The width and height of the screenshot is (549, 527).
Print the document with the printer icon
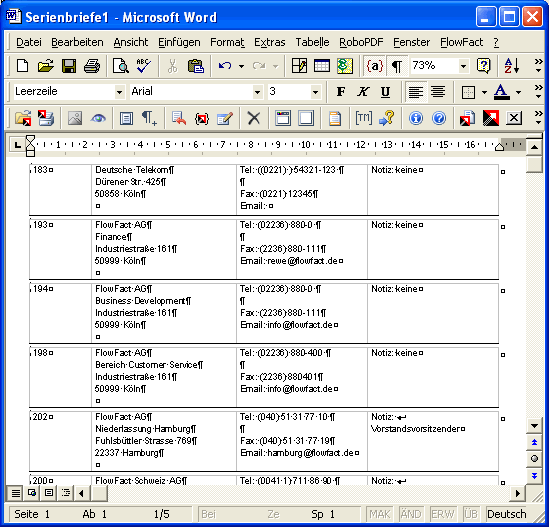(x=92, y=66)
